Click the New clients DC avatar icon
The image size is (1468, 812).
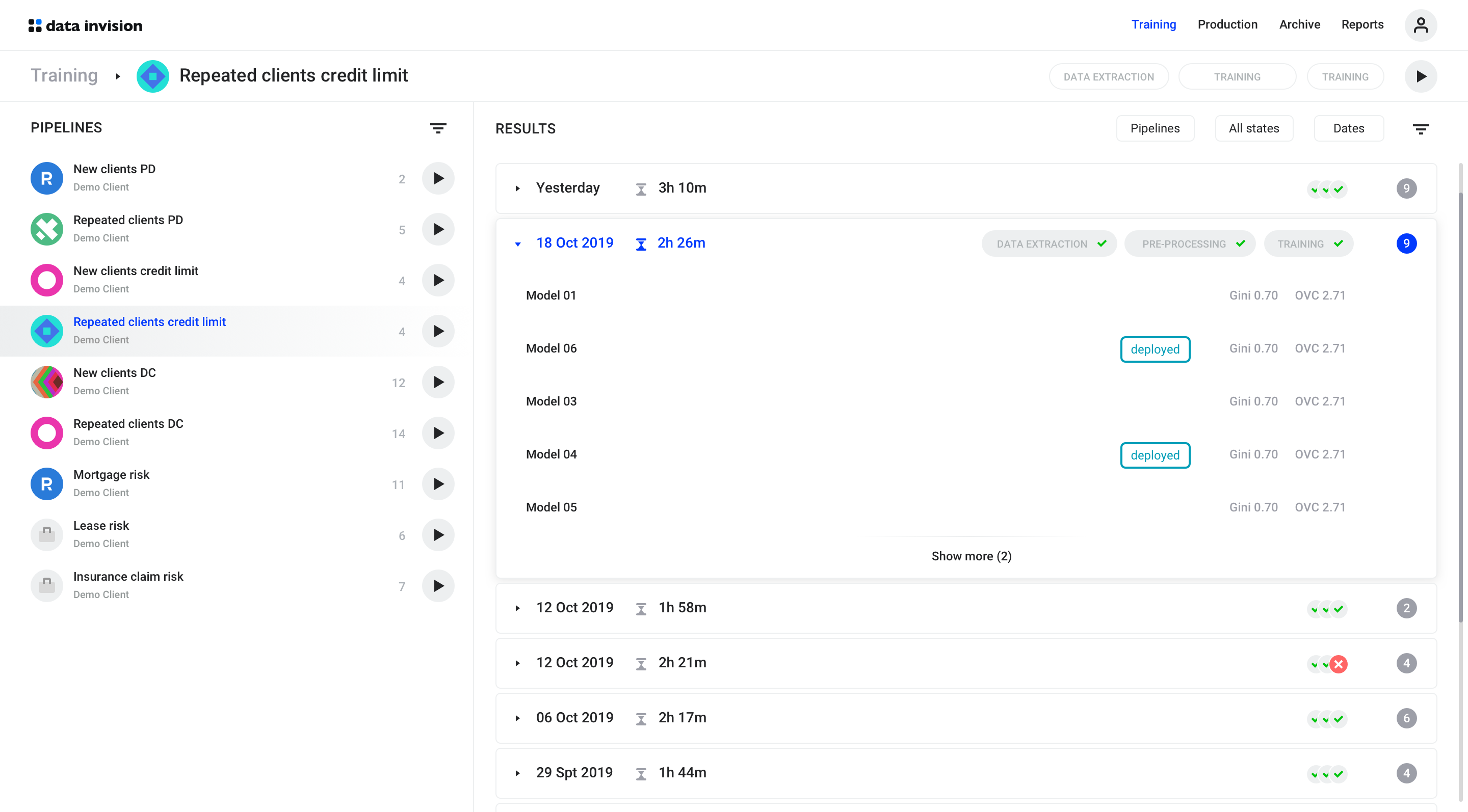click(47, 382)
